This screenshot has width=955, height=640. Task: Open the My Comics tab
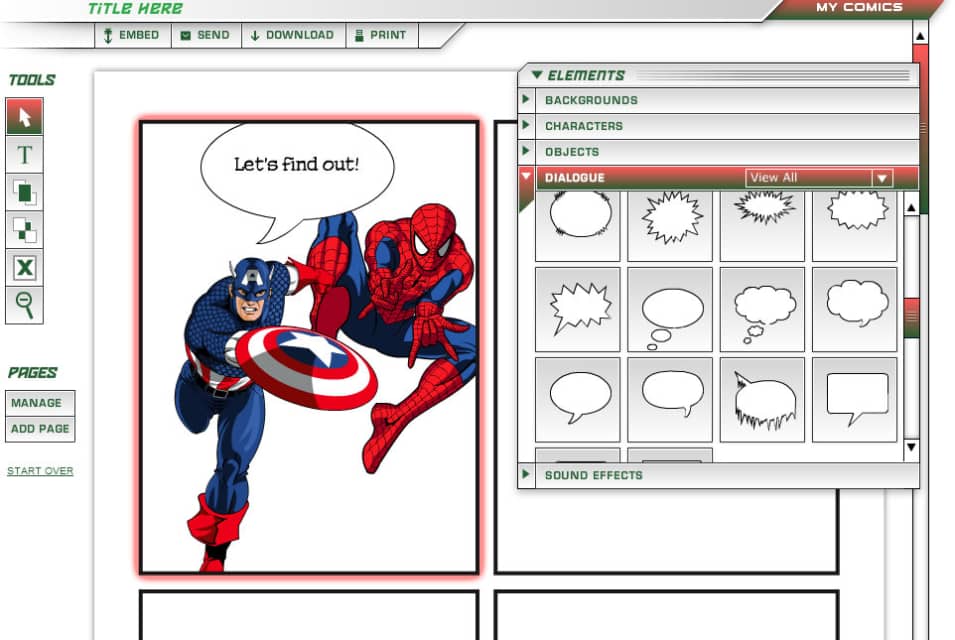(862, 8)
